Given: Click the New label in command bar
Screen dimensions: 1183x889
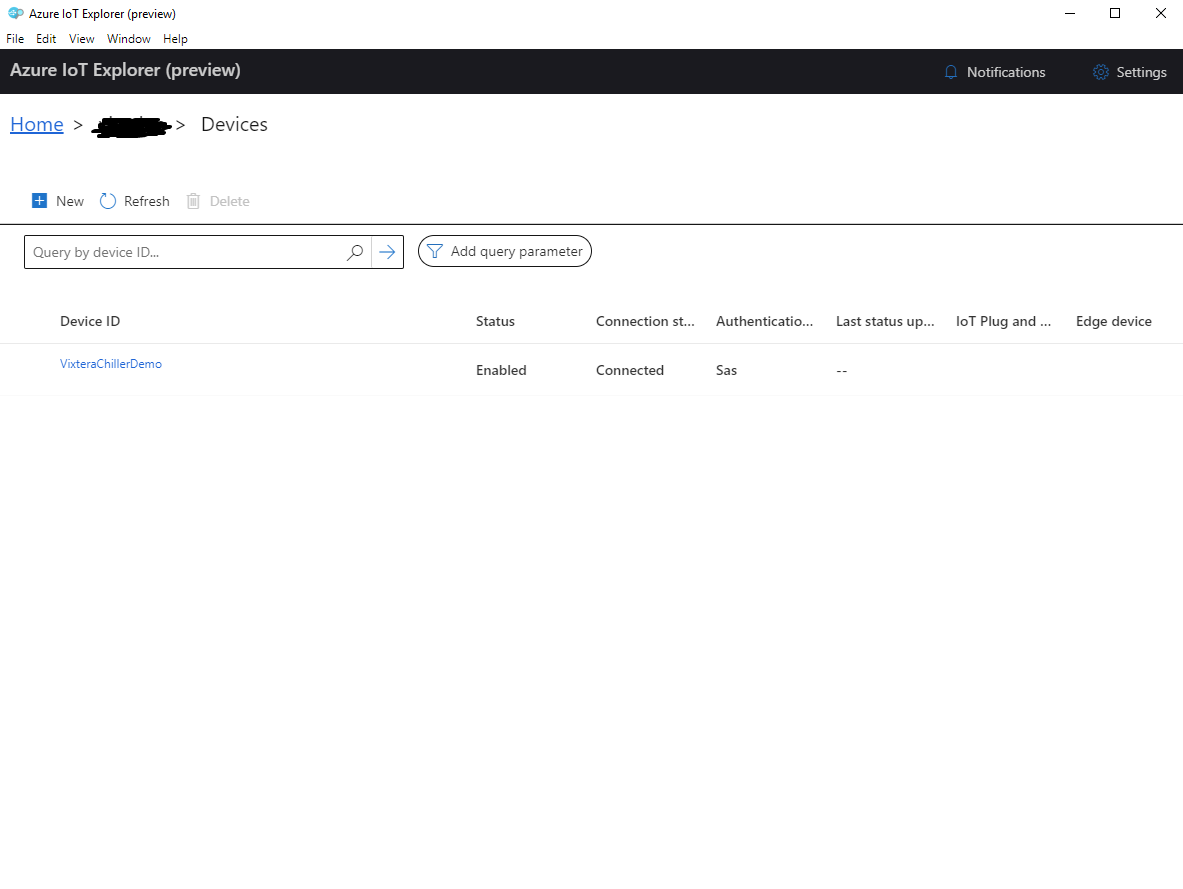Looking at the screenshot, I should pyautogui.click(x=70, y=201).
